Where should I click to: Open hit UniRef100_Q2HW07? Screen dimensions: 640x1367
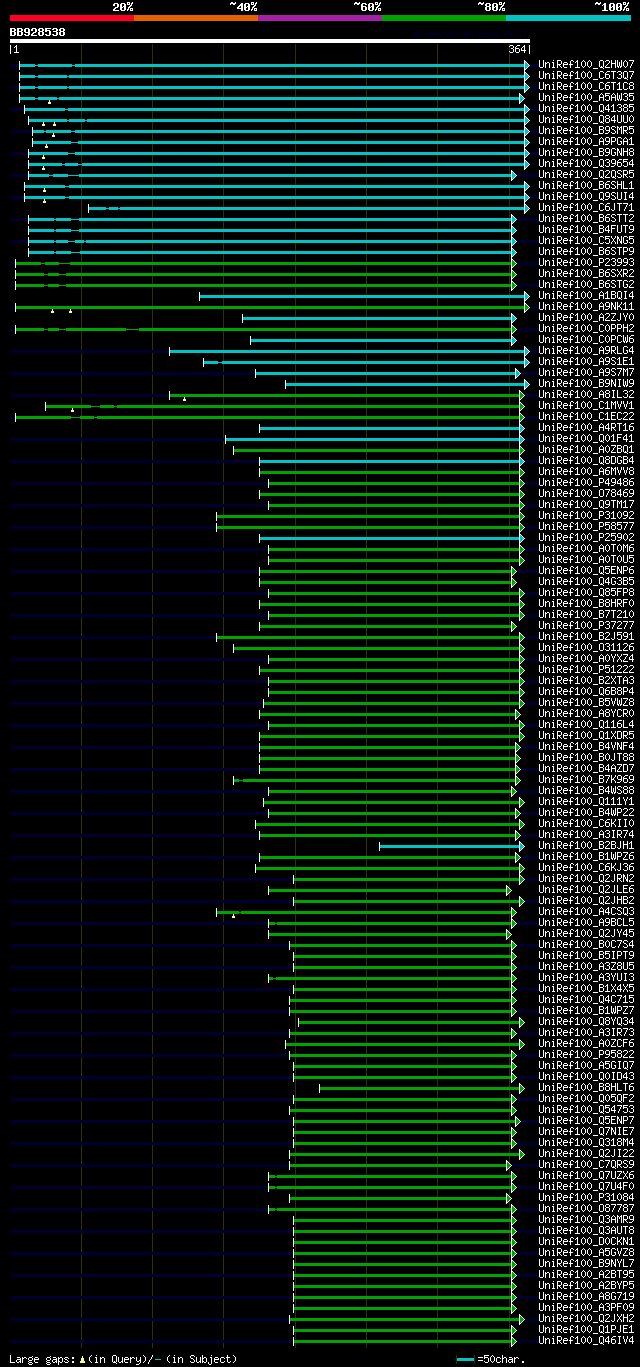(586, 64)
